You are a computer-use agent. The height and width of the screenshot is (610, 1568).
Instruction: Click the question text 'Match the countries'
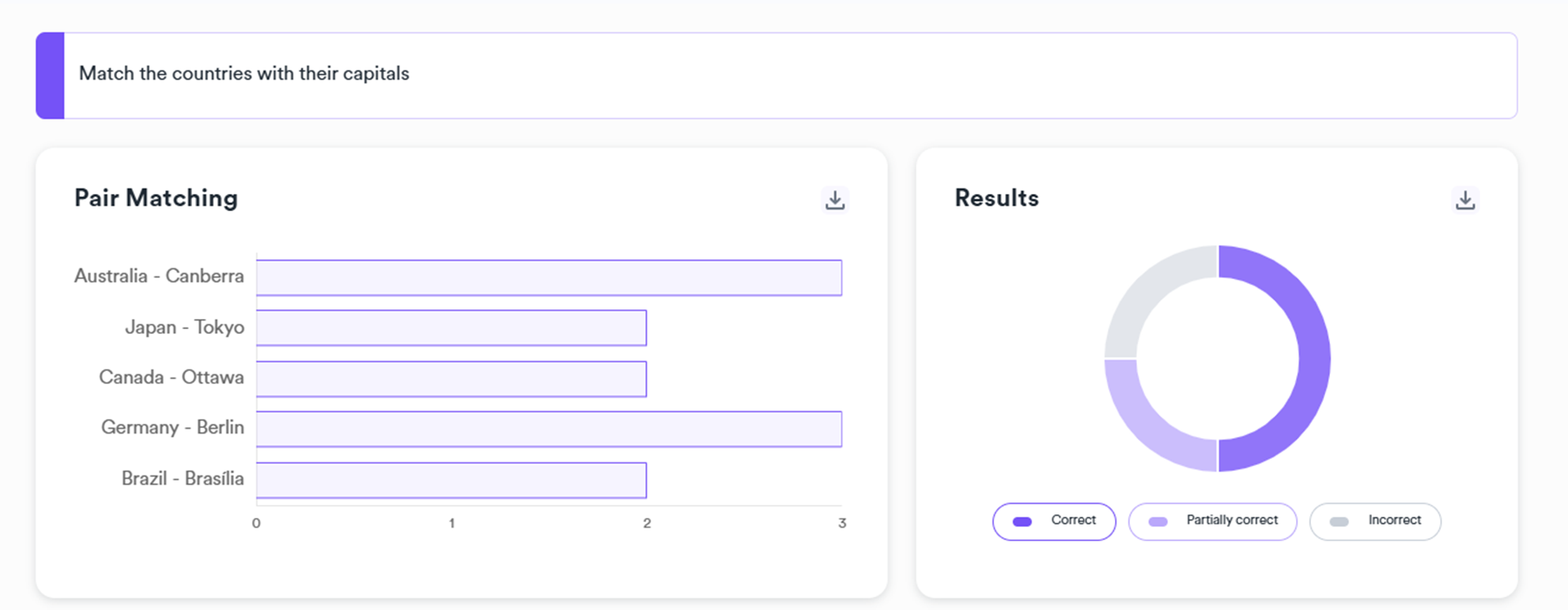pyautogui.click(x=244, y=74)
